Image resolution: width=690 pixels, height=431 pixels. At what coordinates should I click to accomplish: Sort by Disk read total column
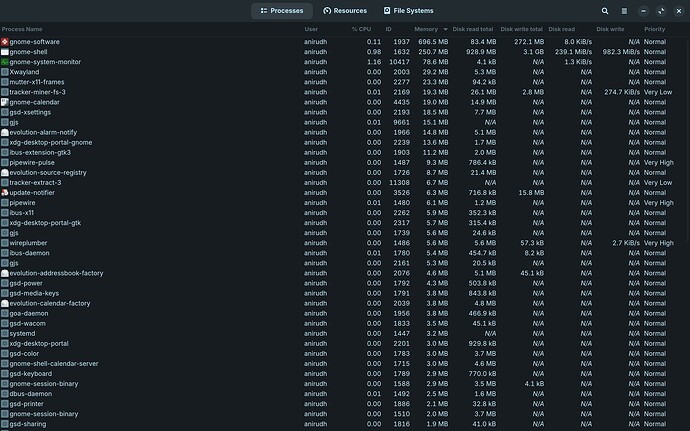[x=473, y=29]
